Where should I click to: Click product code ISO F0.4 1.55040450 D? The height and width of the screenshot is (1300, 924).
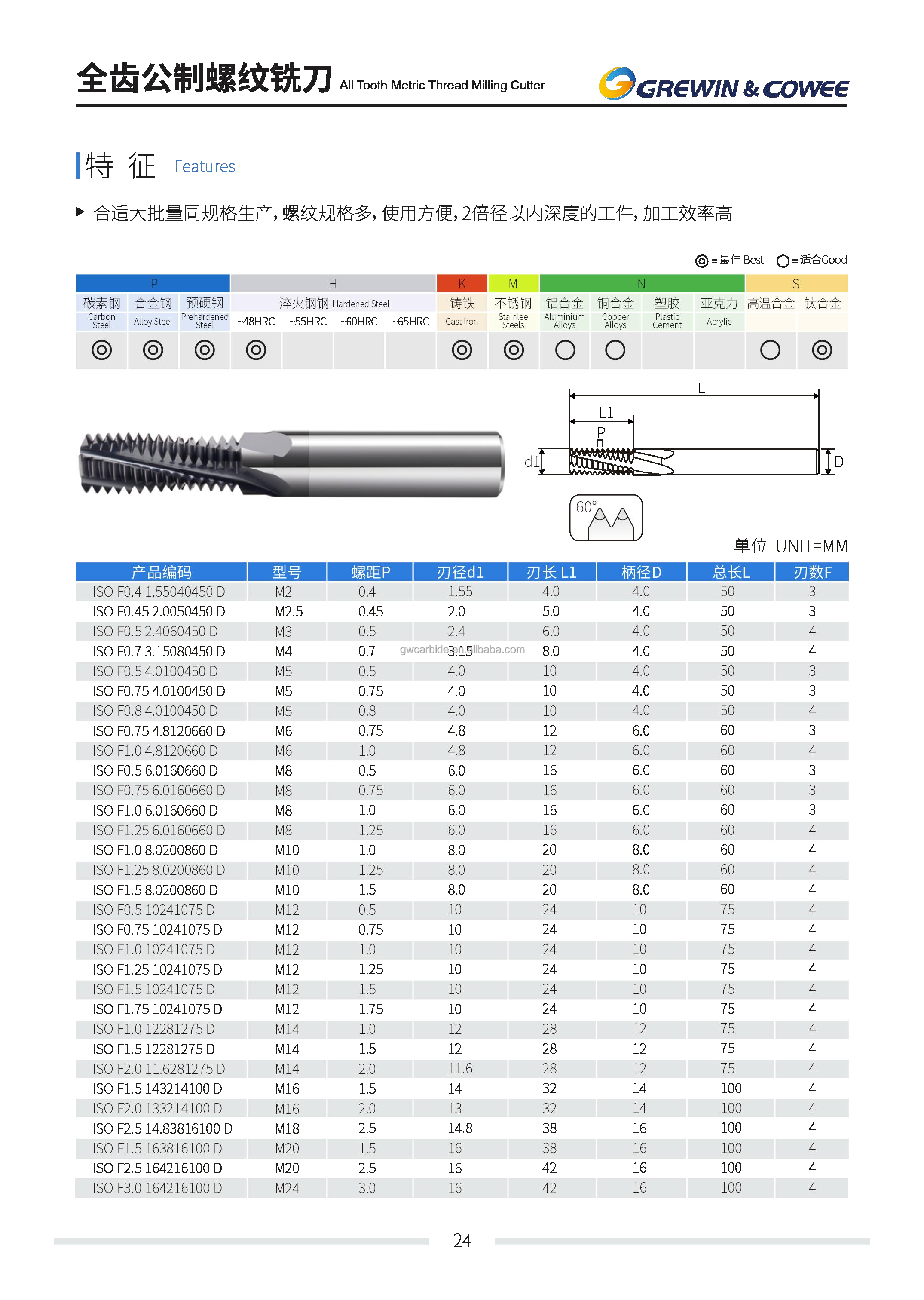[159, 592]
